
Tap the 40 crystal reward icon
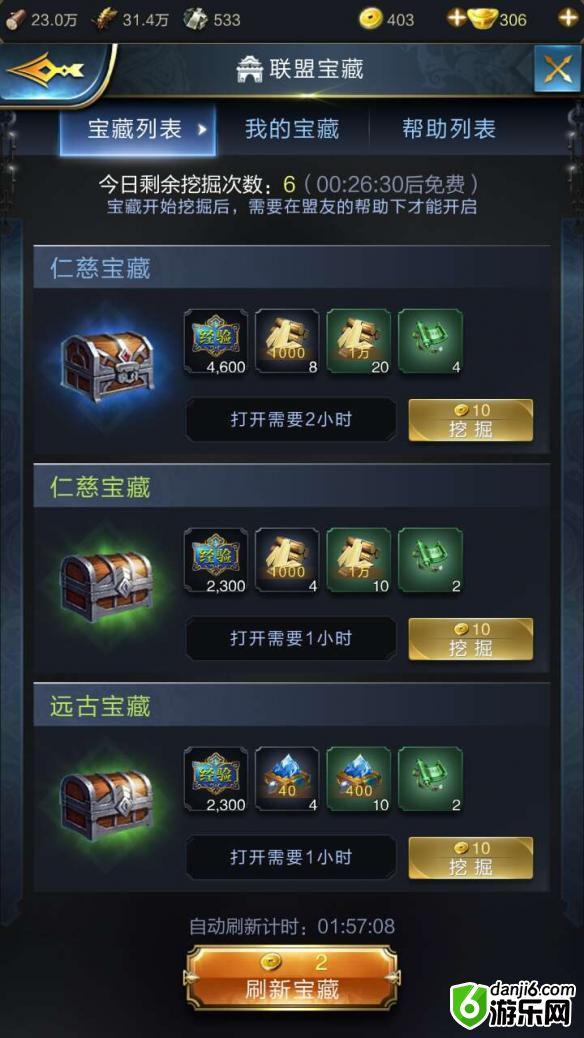287,780
